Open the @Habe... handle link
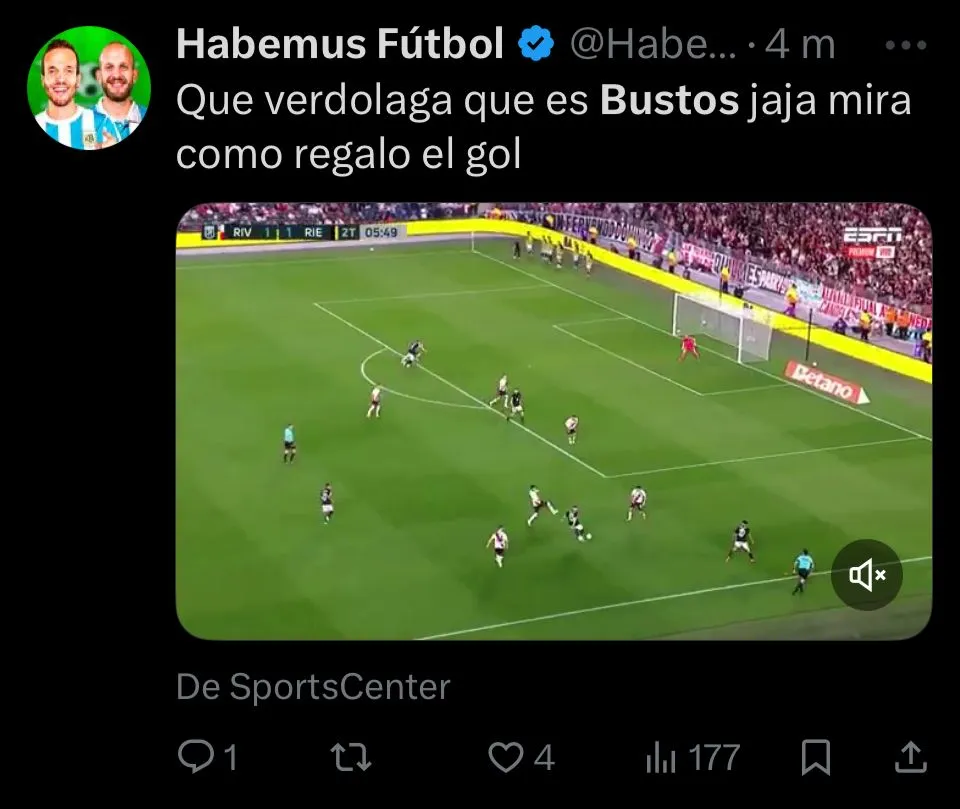960x809 pixels. click(653, 44)
